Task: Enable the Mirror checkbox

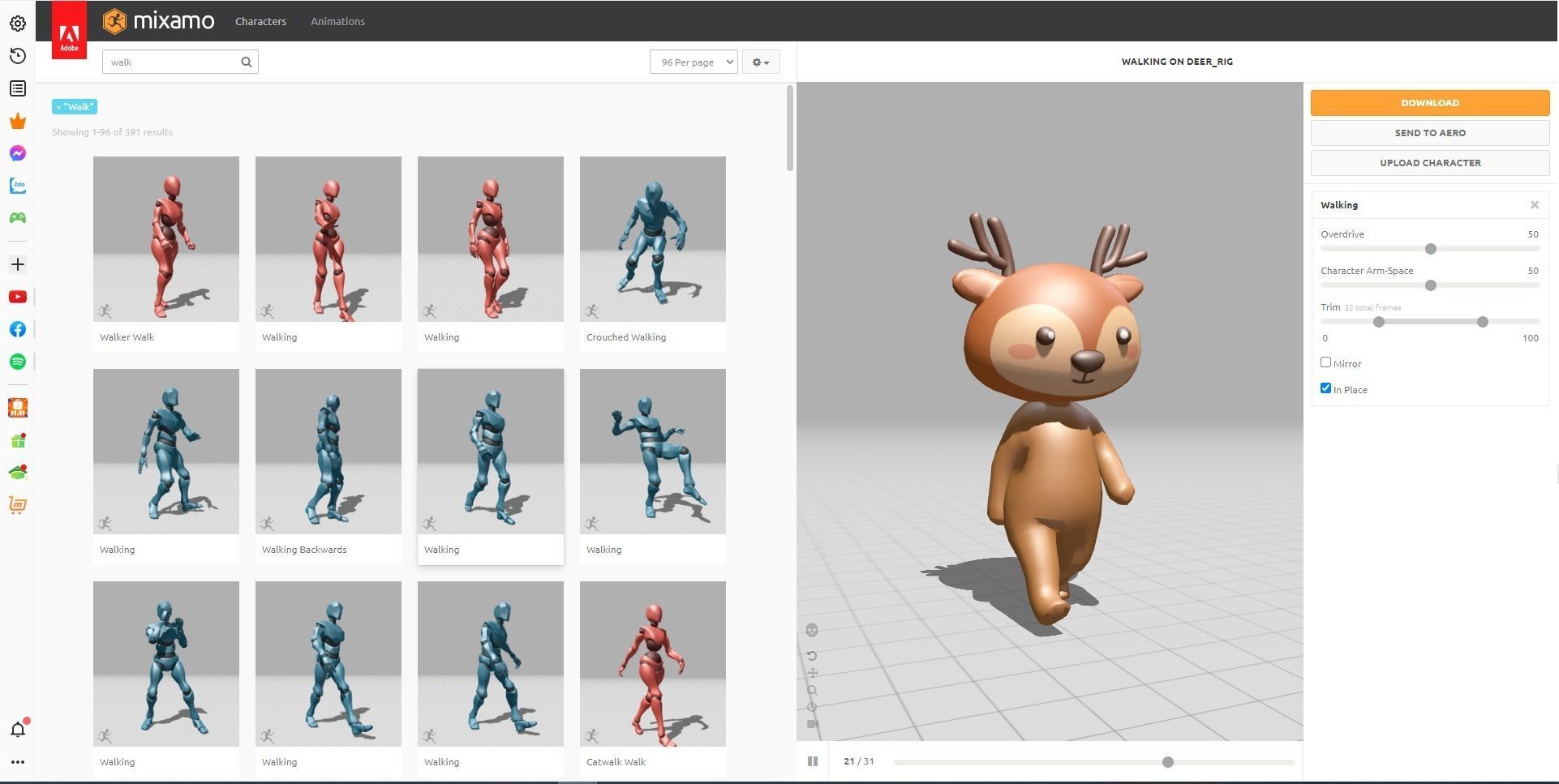Action: click(x=1325, y=362)
